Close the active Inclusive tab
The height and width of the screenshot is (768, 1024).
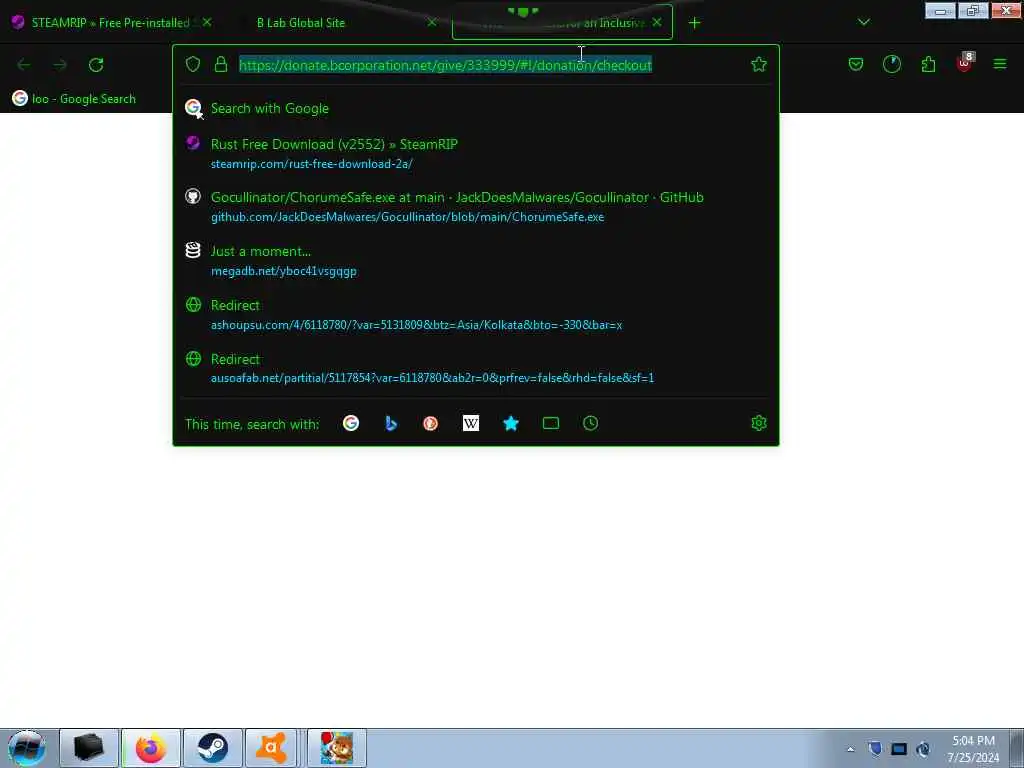tap(657, 22)
